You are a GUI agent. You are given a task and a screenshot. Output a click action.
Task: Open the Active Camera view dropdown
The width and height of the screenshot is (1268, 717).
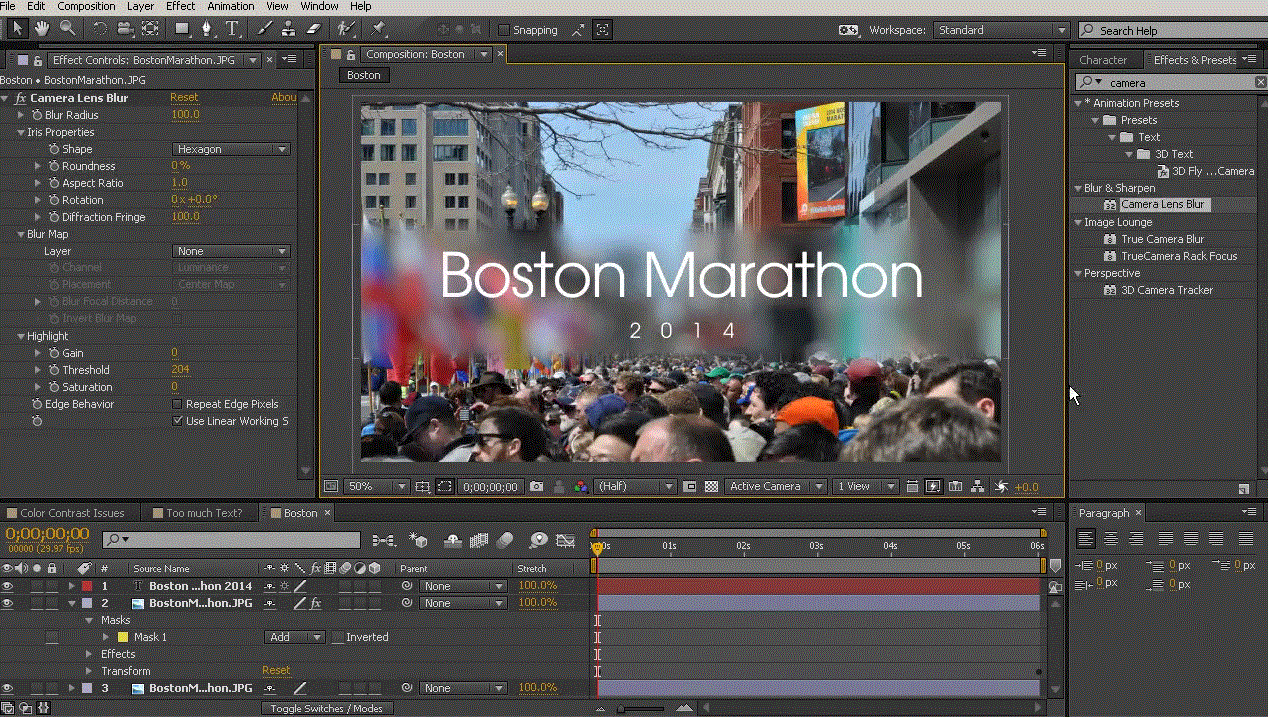point(776,487)
